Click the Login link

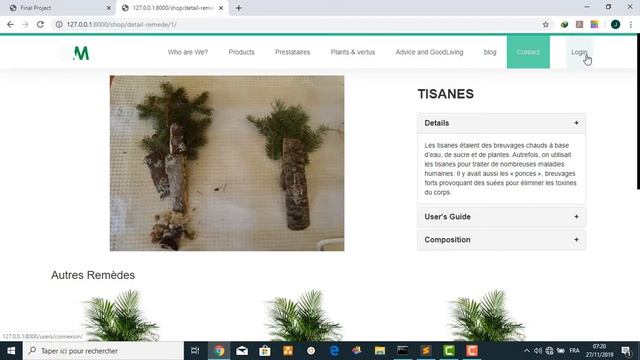pos(579,52)
